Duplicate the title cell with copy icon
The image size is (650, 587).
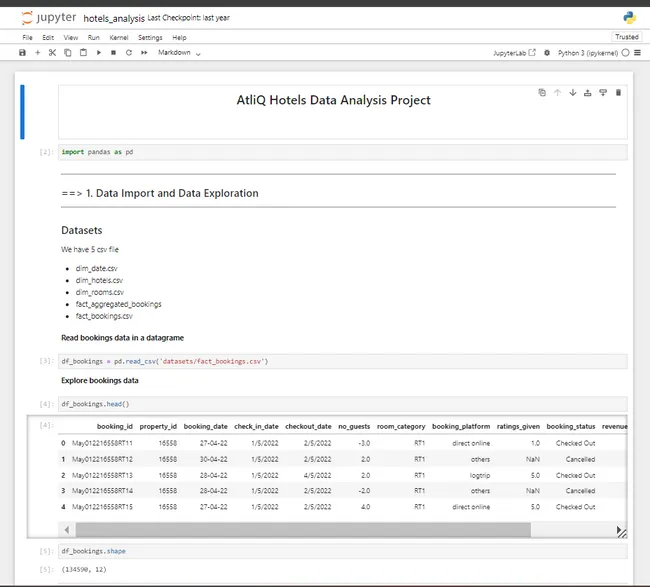point(542,92)
